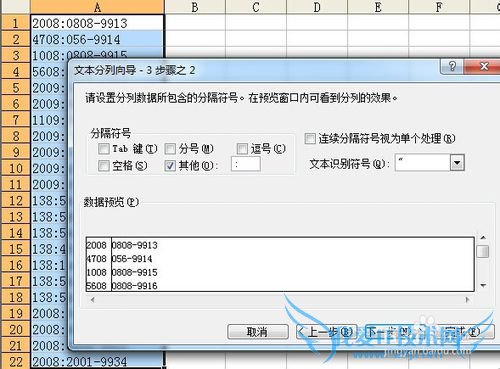
Task: Select row 2 header
Action: pos(15,39)
